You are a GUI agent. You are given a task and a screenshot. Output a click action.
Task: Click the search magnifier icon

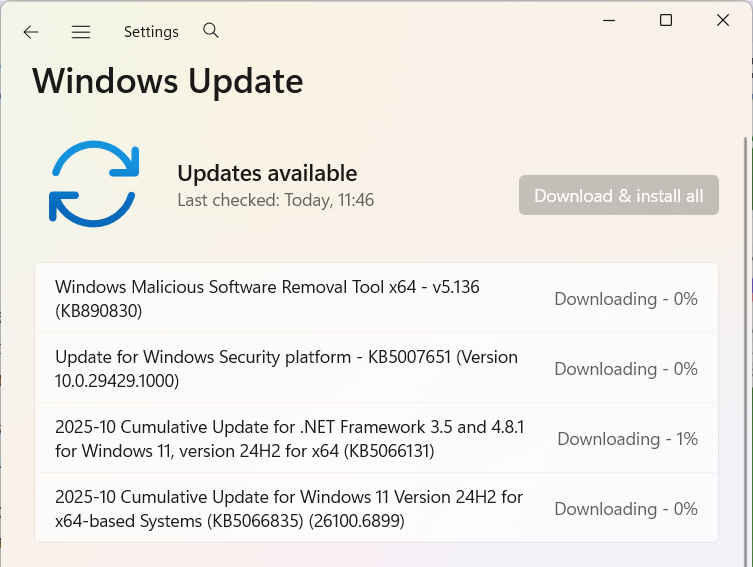coord(211,31)
